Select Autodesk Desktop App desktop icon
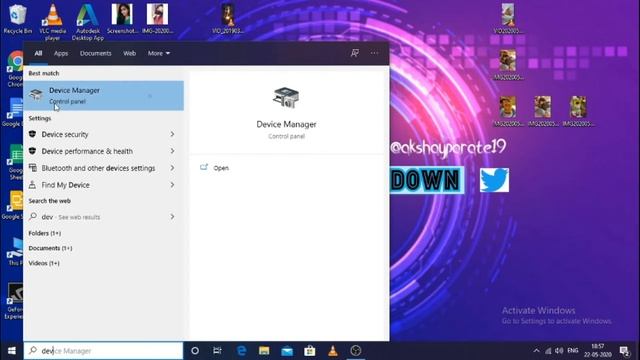This screenshot has width=640, height=360. tap(88, 22)
